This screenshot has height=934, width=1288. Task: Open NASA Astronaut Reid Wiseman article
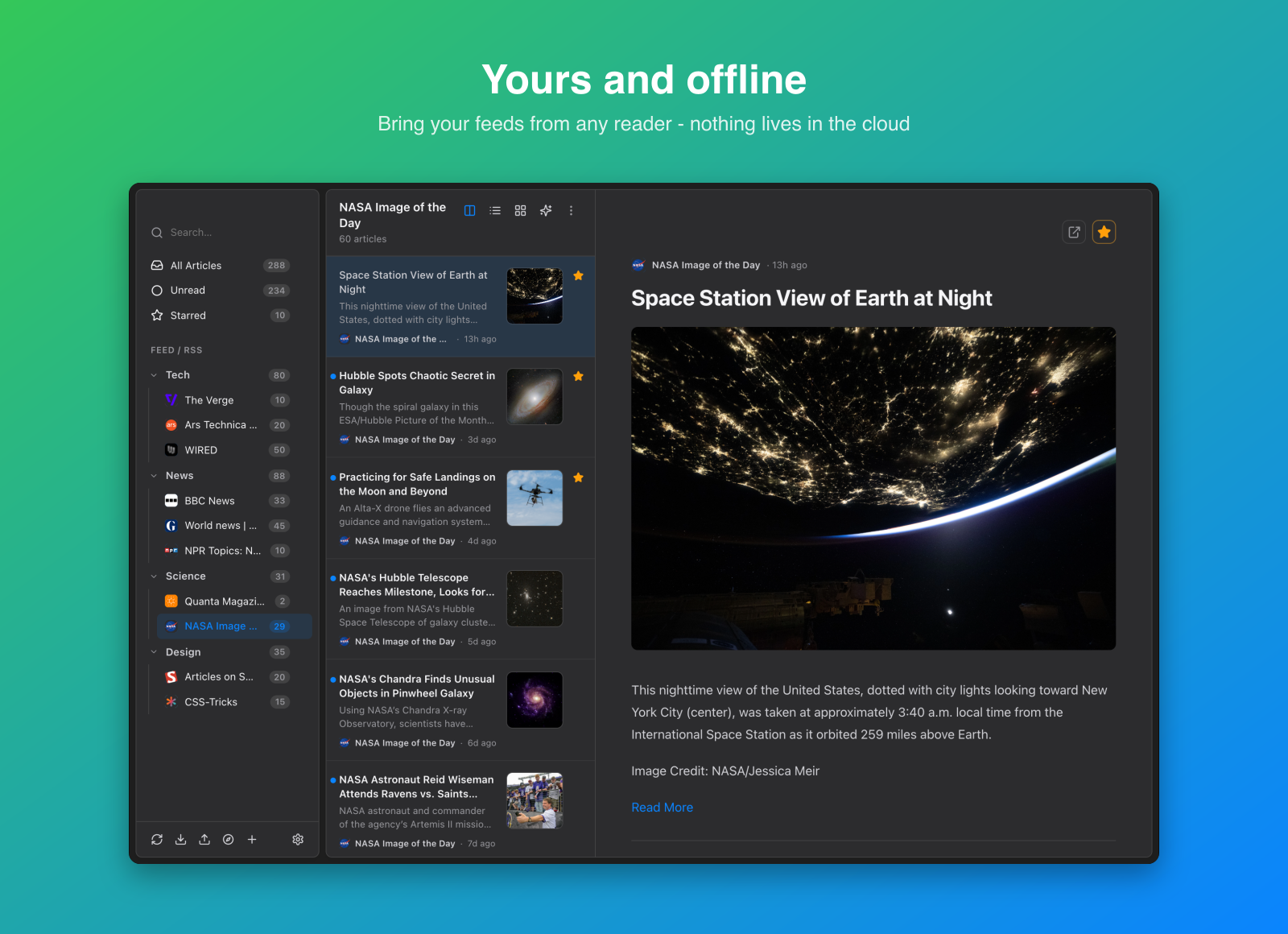(x=460, y=809)
